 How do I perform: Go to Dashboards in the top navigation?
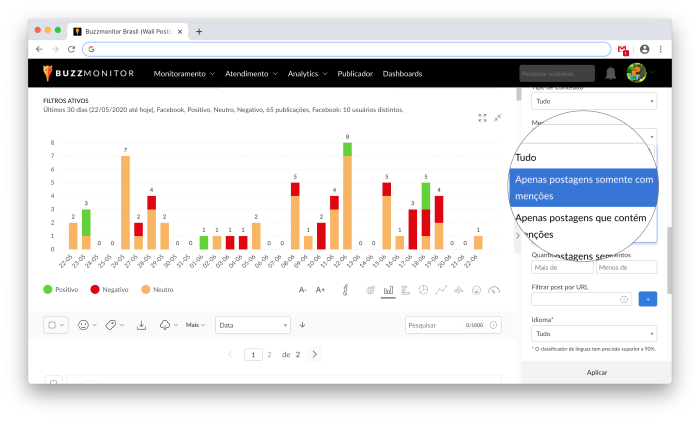coord(402,73)
